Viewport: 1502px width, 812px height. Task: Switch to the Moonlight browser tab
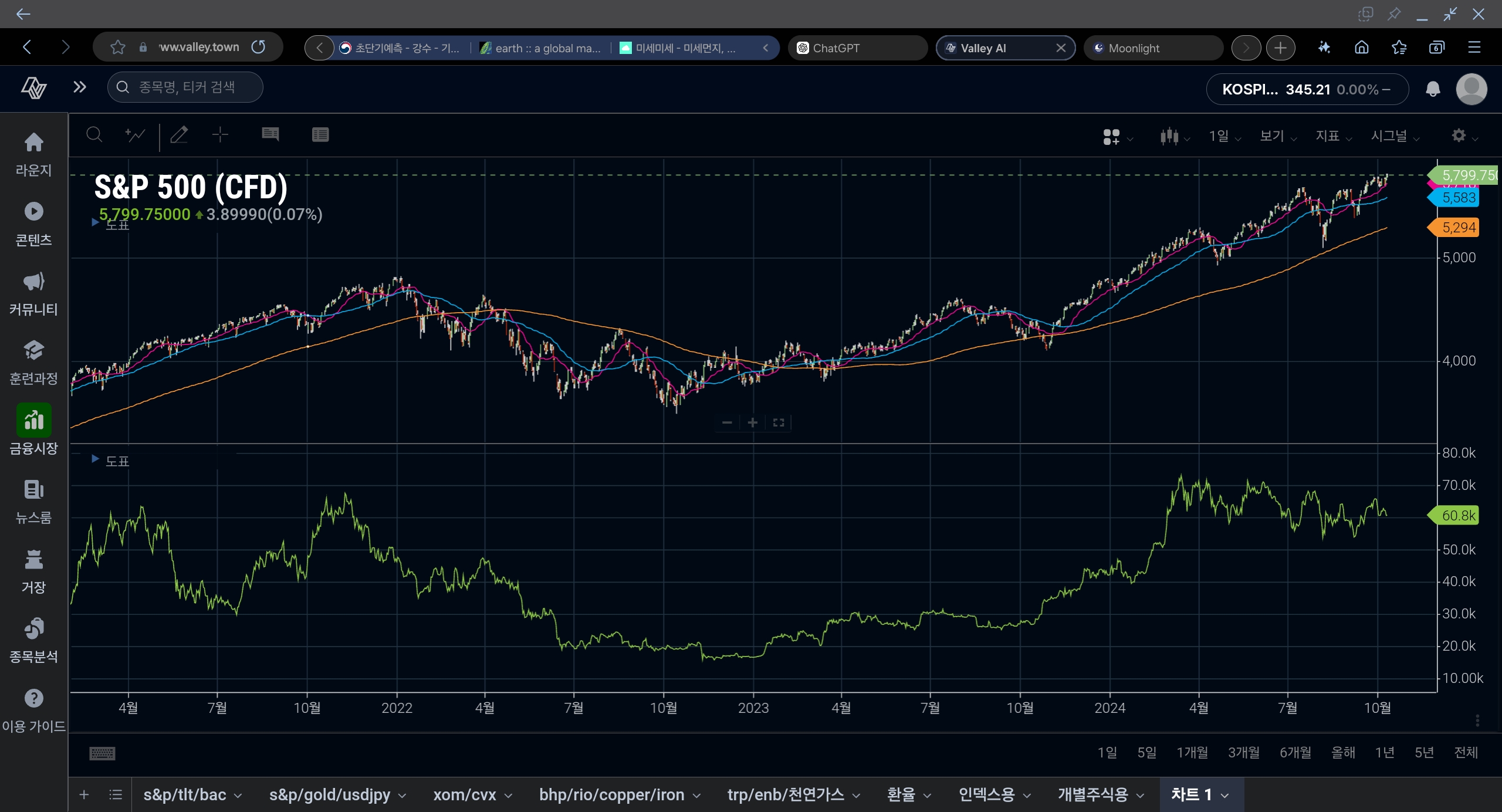coord(1153,48)
